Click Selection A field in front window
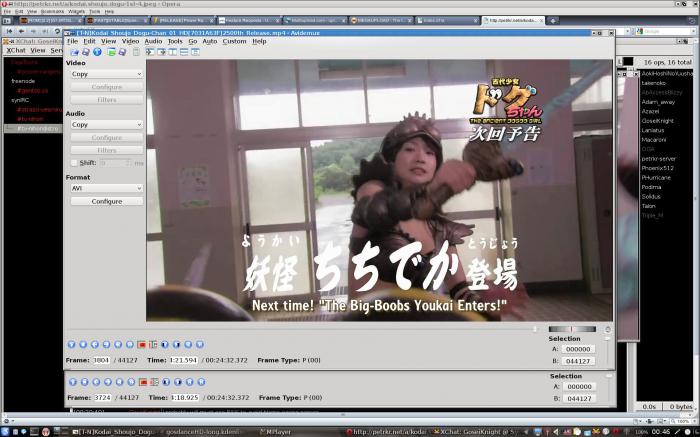 tap(578, 349)
